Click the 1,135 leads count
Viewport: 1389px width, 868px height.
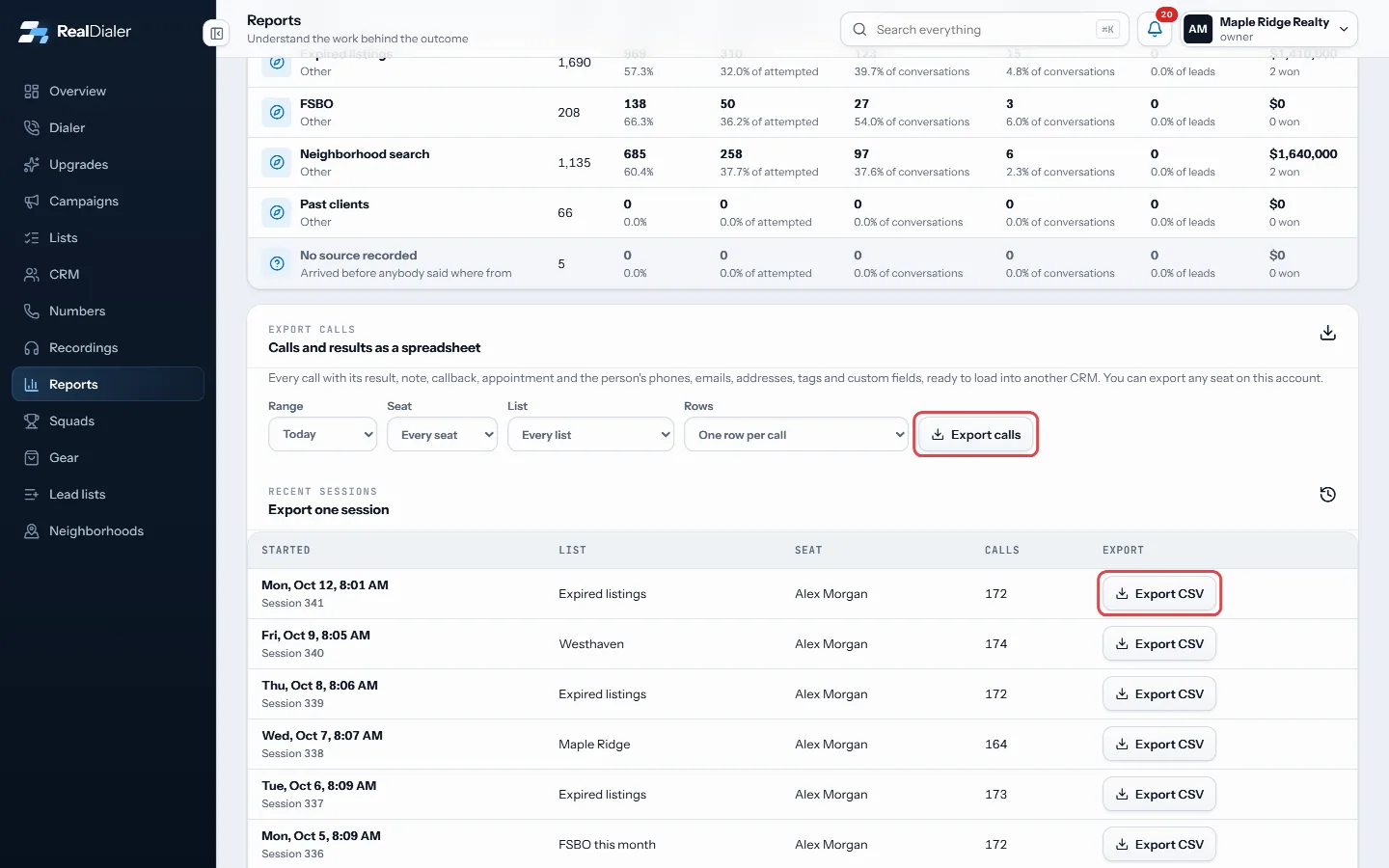(574, 163)
